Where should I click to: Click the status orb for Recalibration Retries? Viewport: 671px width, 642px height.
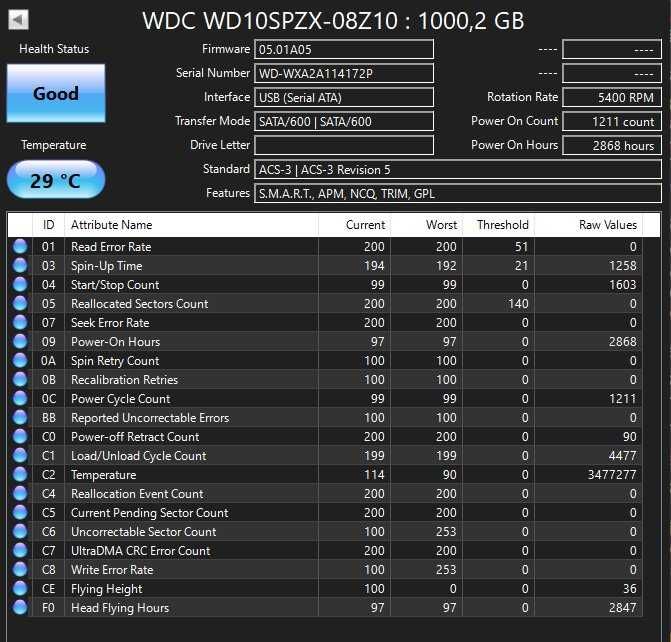click(20, 379)
